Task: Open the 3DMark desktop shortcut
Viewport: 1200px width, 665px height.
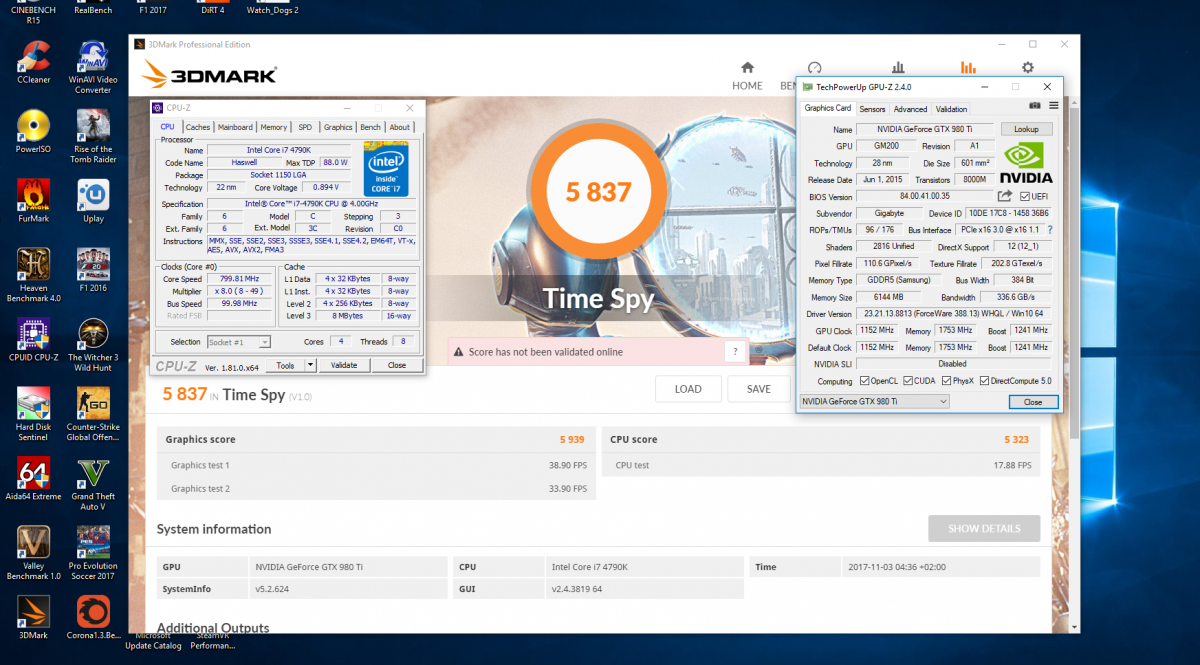Action: click(x=34, y=618)
